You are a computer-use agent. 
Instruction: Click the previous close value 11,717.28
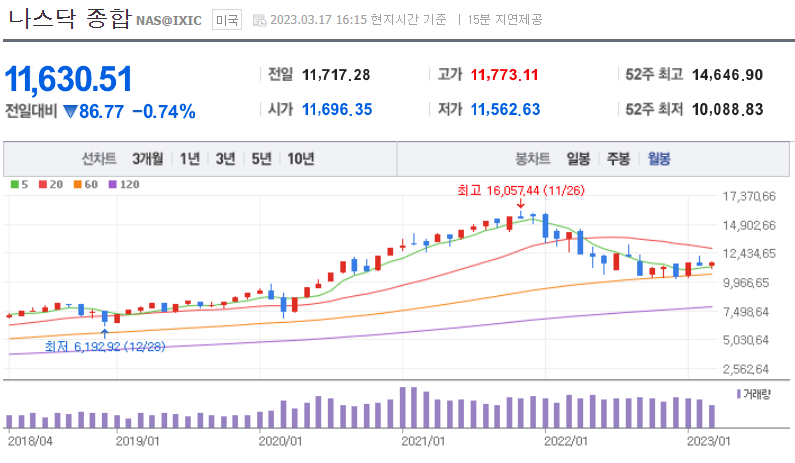coord(336,75)
